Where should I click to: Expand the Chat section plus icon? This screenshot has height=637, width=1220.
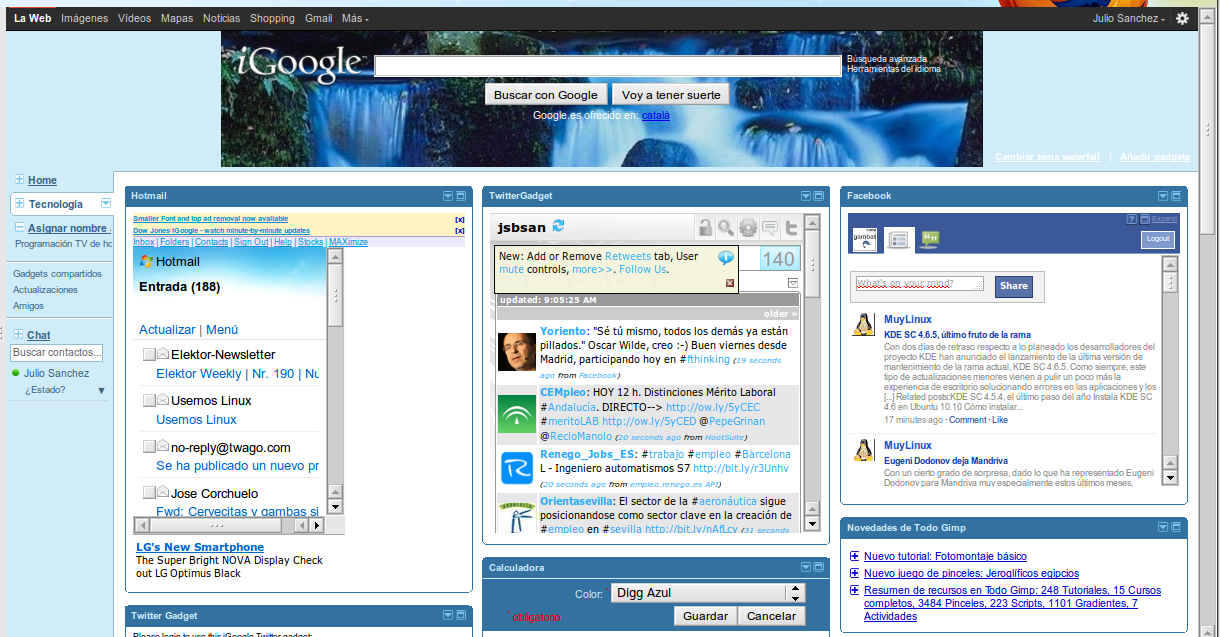pyautogui.click(x=18, y=335)
